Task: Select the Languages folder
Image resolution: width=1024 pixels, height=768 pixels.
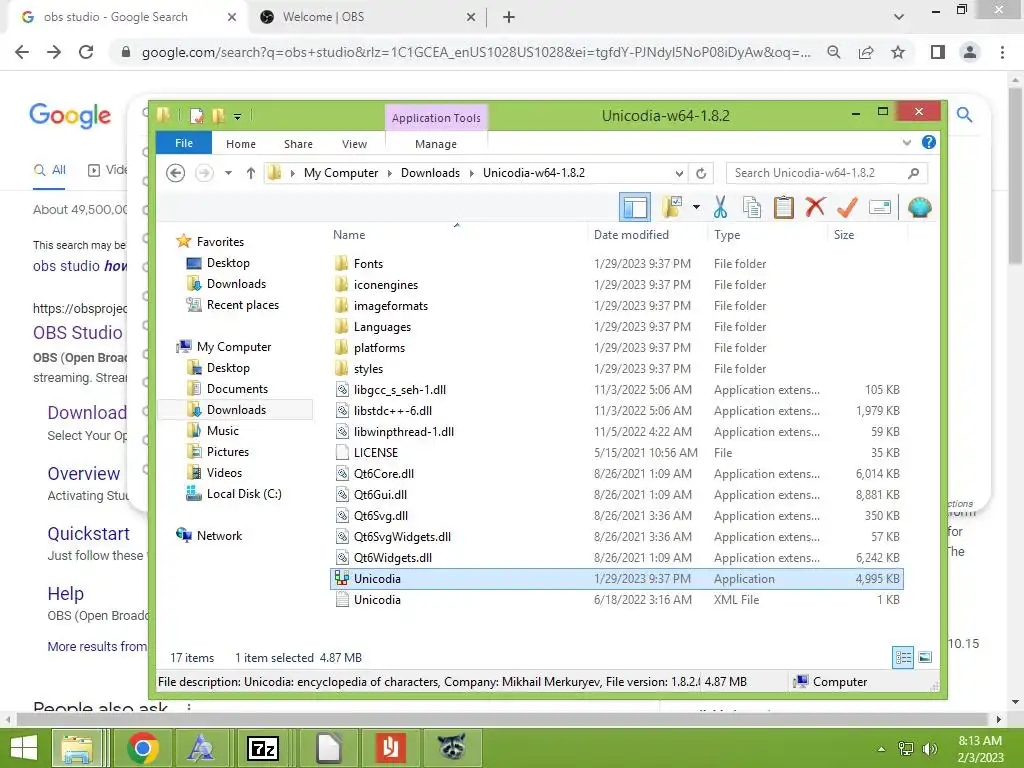Action: [x=382, y=327]
